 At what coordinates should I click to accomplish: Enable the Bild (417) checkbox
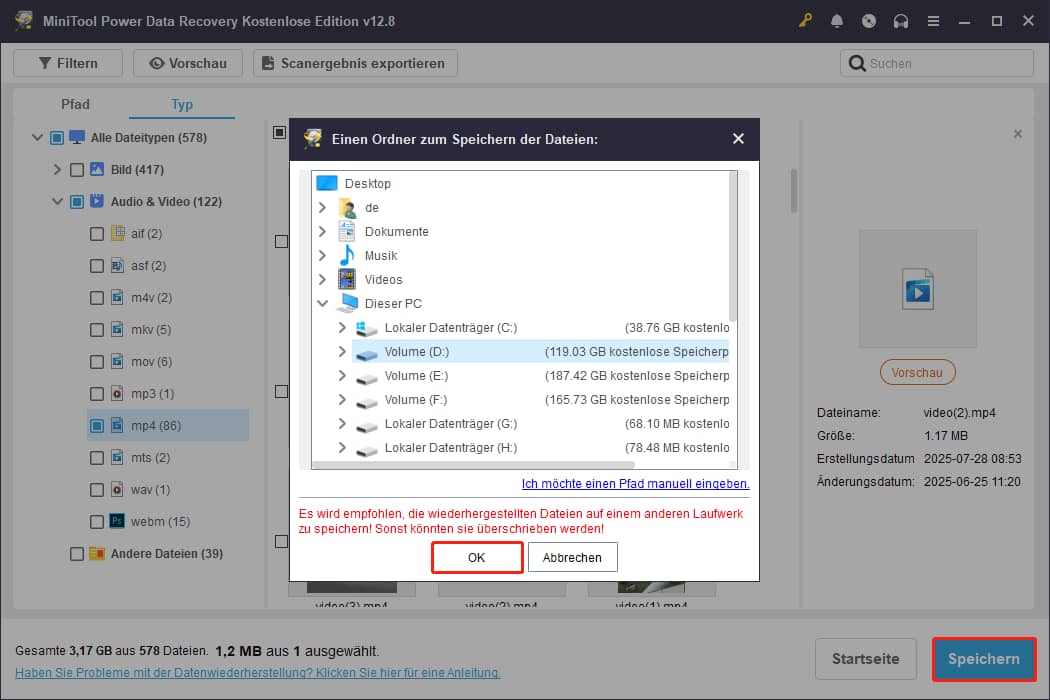pos(76,169)
